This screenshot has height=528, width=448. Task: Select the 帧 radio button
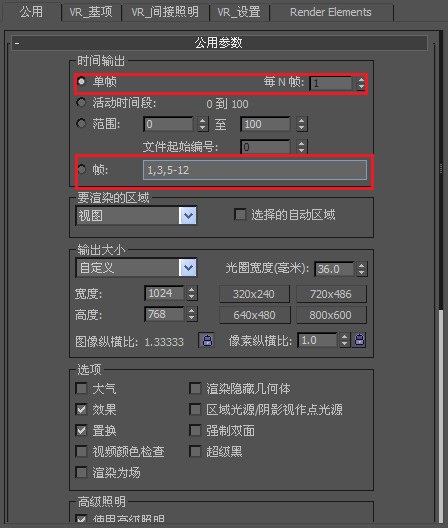click(81, 169)
